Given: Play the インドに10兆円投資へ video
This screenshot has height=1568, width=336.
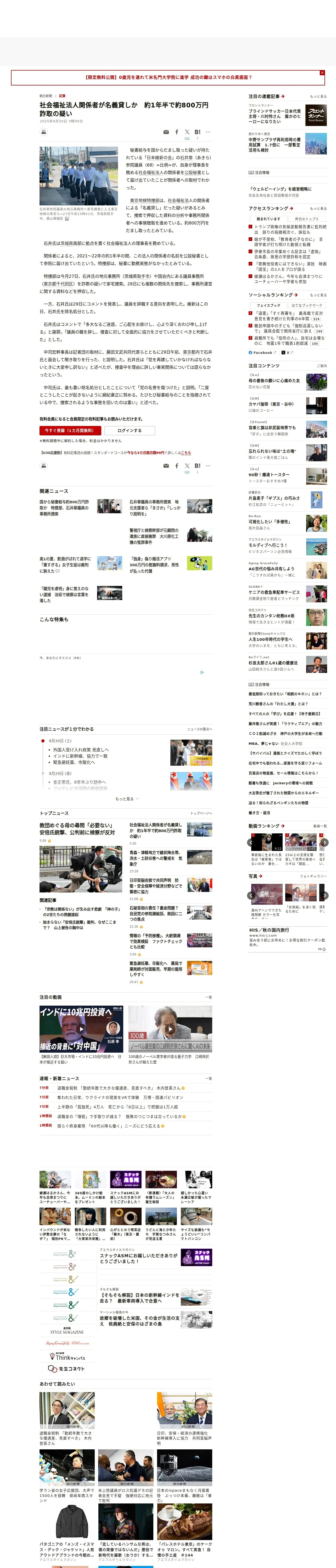Looking at the screenshot, I should click(x=81, y=1029).
